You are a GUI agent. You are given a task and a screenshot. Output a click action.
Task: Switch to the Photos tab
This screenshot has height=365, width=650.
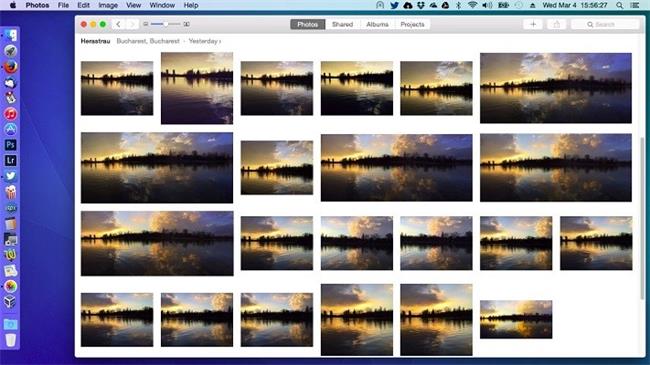308,24
